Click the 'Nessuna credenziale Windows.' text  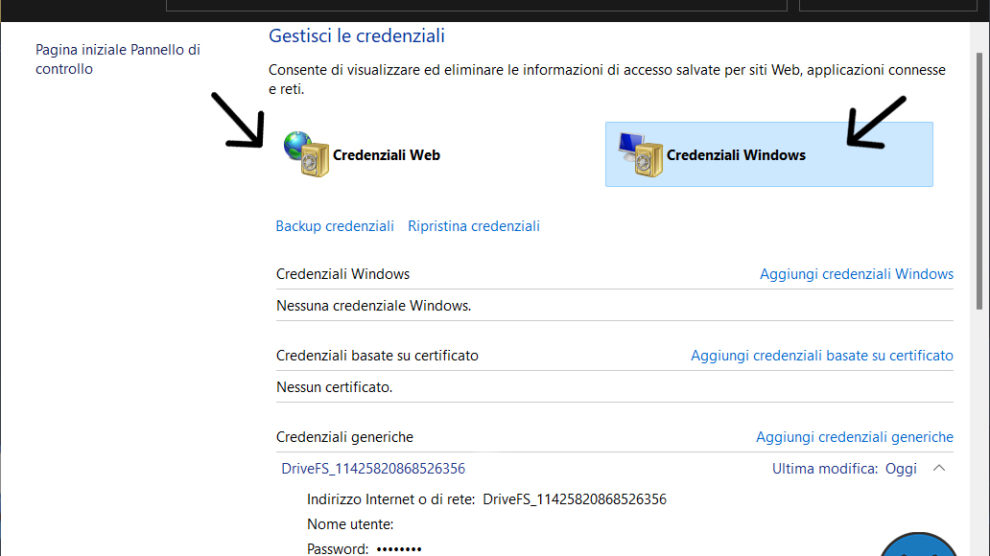(374, 305)
